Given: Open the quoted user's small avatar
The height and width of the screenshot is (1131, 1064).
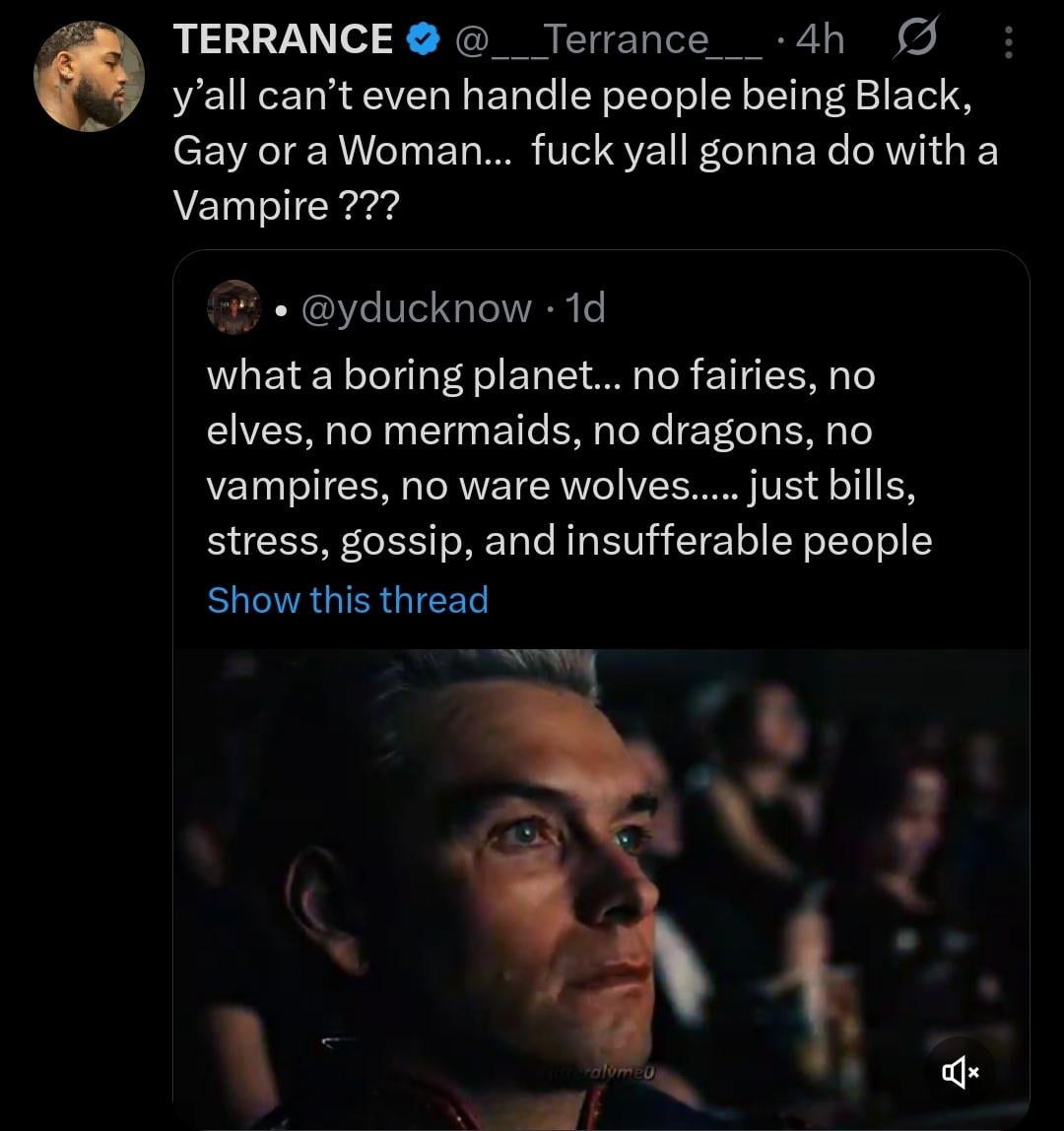Looking at the screenshot, I should click(234, 307).
